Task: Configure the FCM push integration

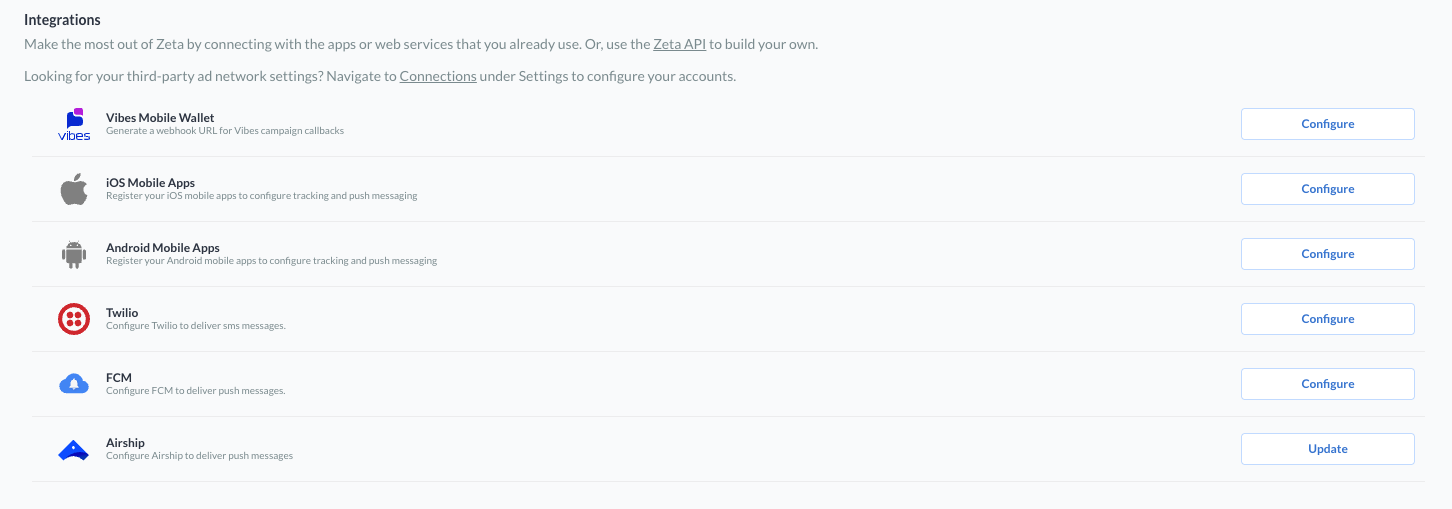Action: pos(1327,384)
